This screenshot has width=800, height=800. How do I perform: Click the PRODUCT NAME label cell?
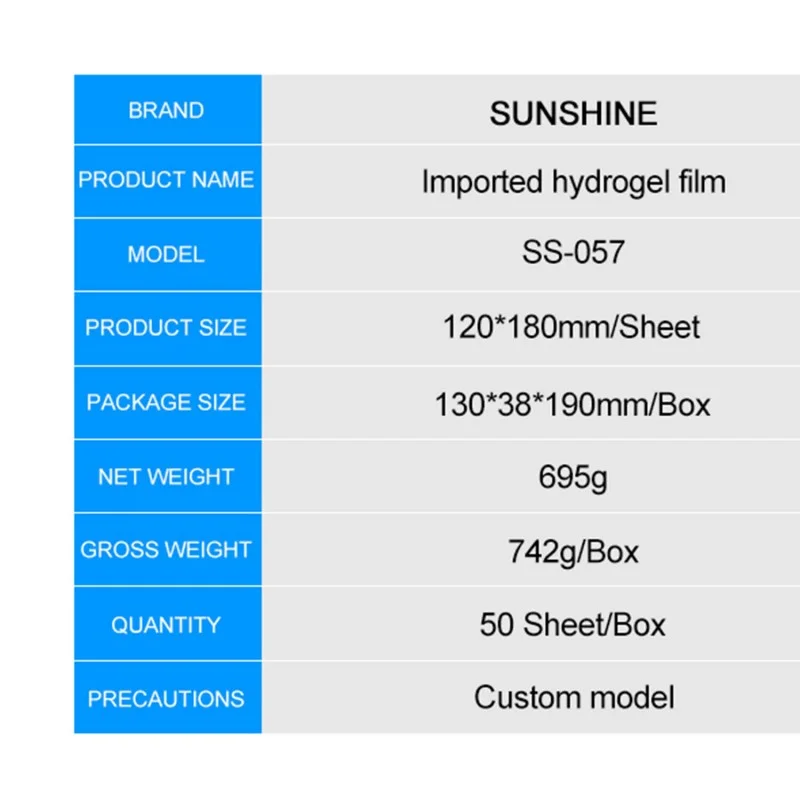pyautogui.click(x=167, y=181)
